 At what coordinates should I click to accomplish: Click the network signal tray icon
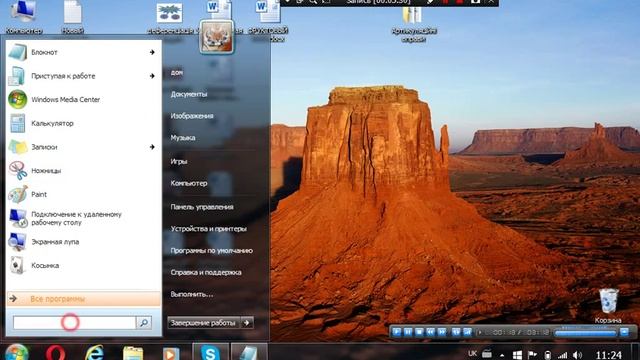(x=563, y=356)
